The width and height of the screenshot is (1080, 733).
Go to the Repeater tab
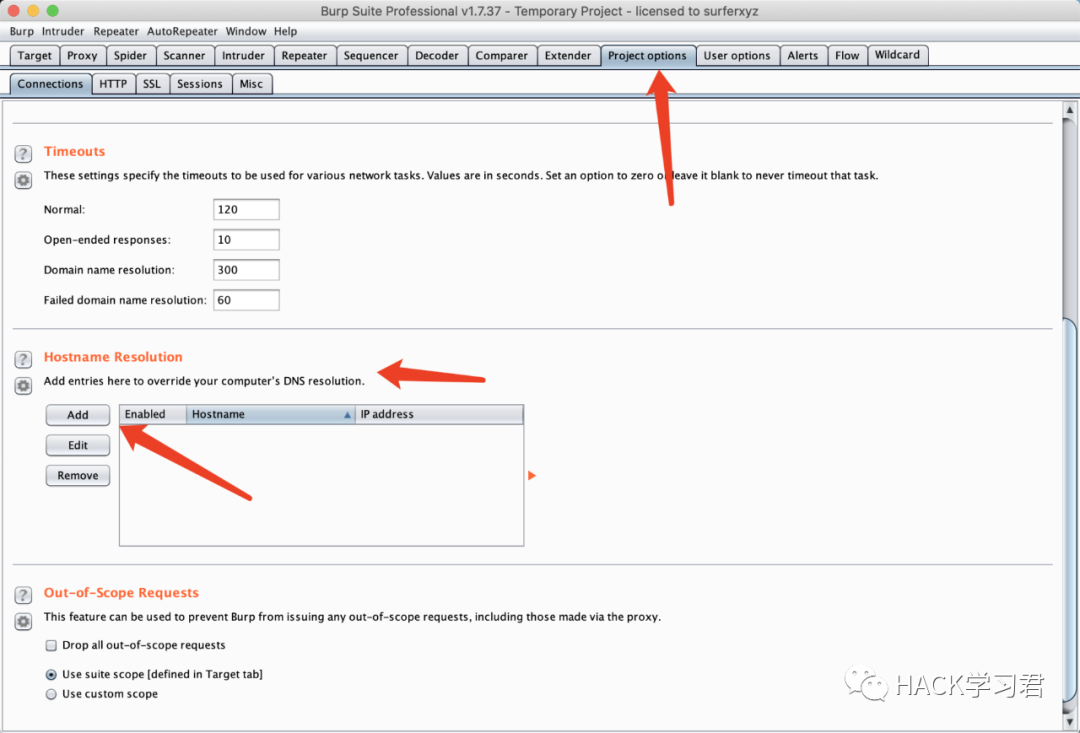click(304, 56)
